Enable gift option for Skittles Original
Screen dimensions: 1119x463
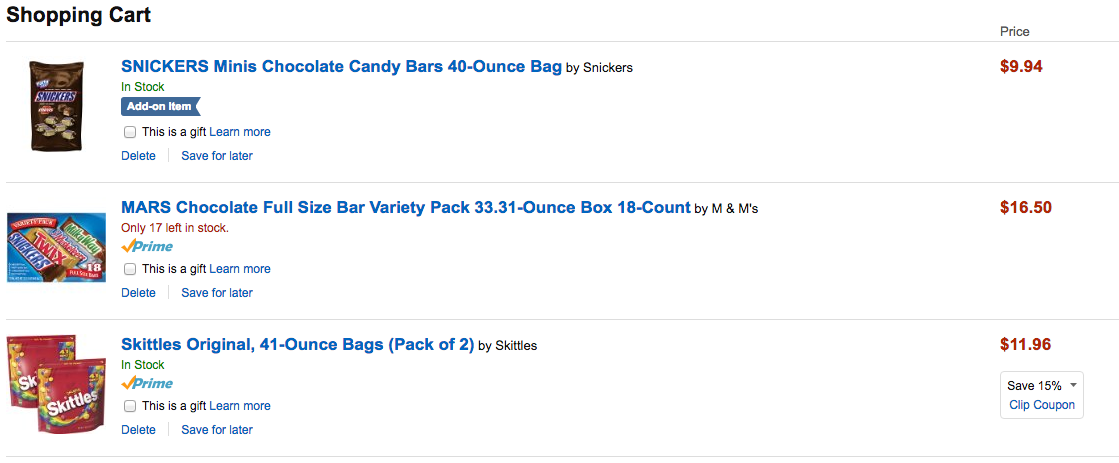point(130,406)
